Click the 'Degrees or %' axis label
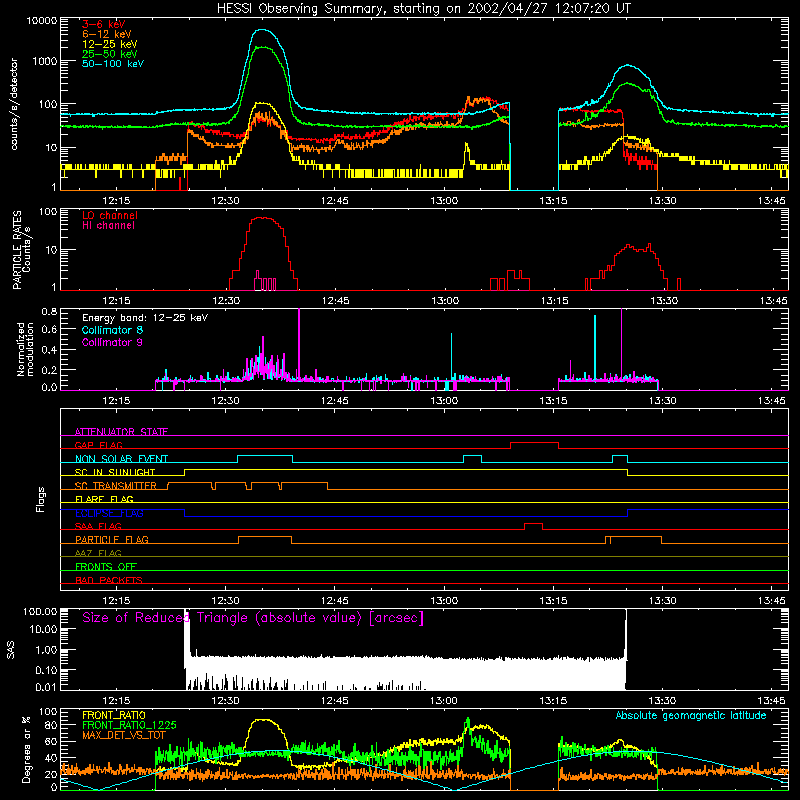Screen dimensions: 800x800 point(26,749)
